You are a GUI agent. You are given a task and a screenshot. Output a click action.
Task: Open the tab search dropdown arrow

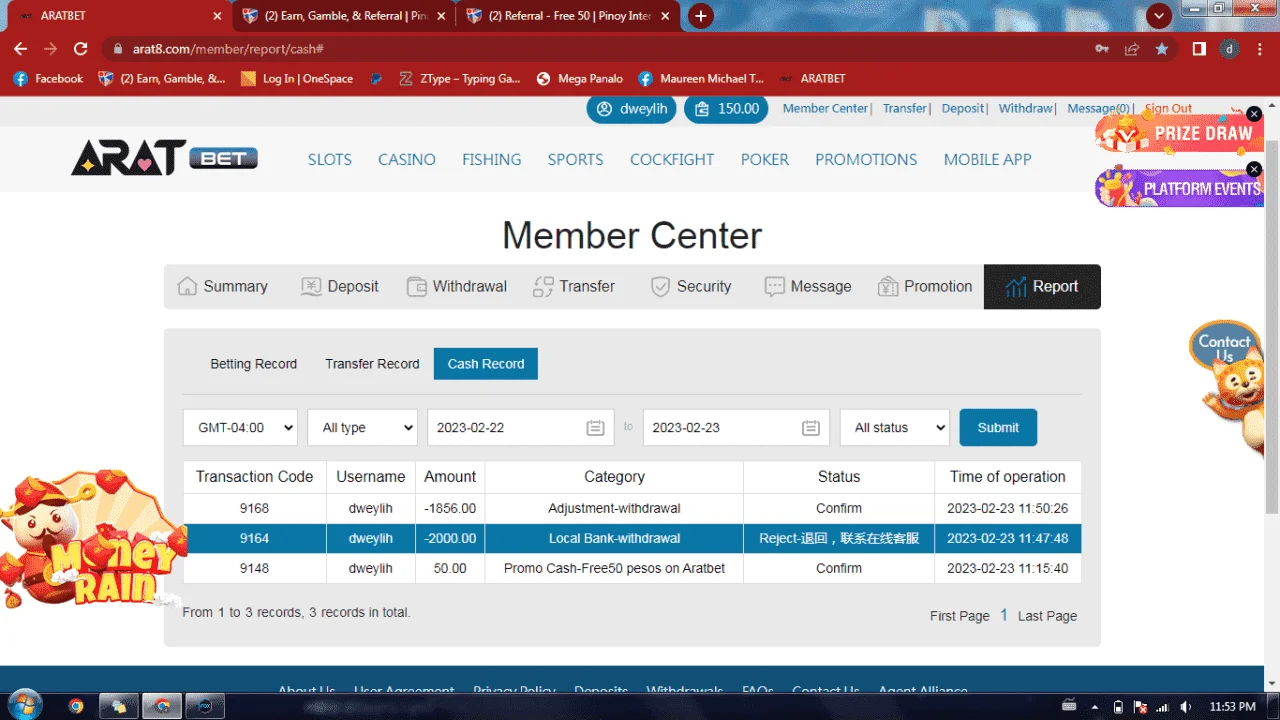pos(1159,16)
